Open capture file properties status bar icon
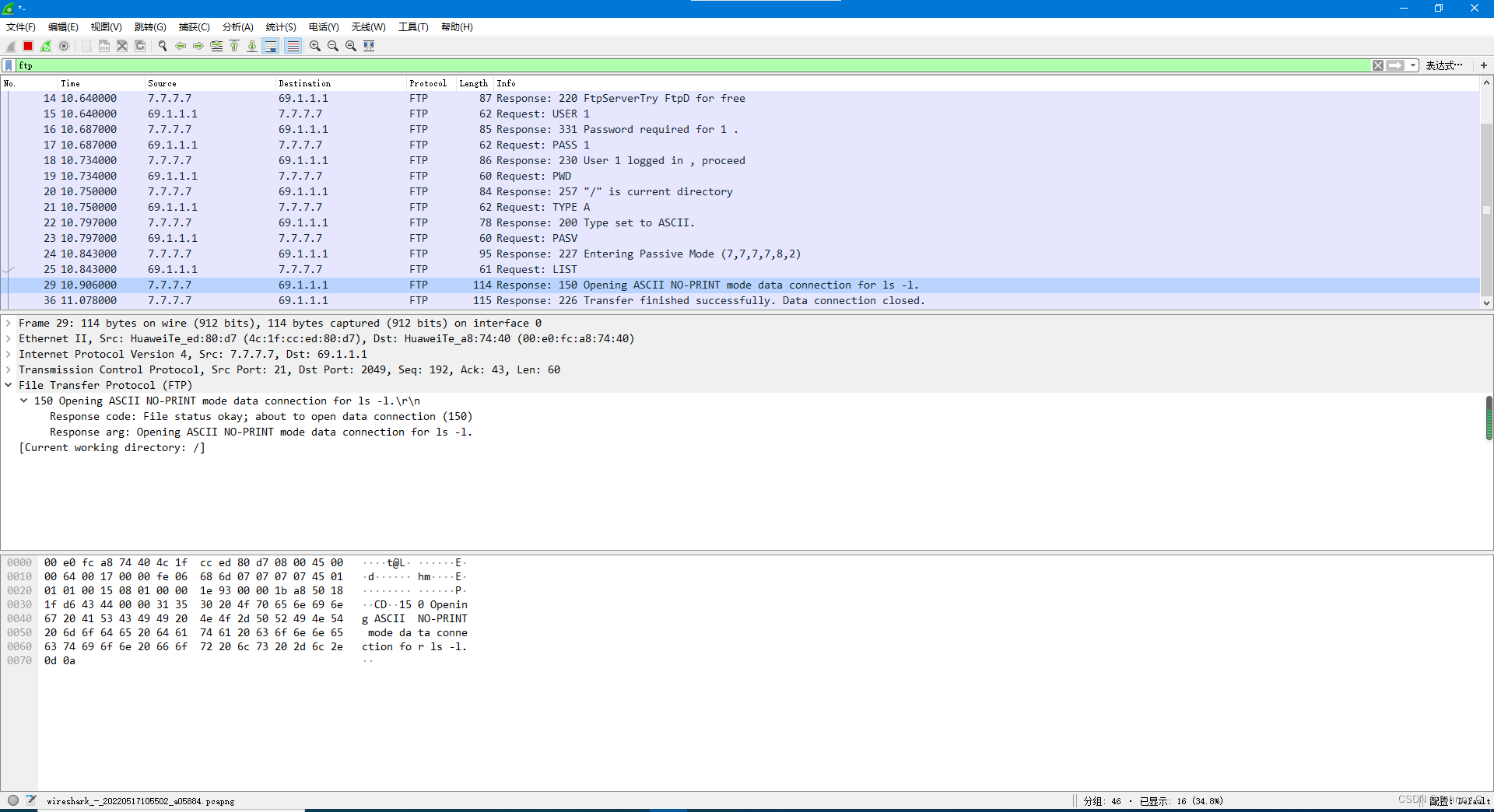This screenshot has width=1494, height=812. tap(31, 800)
